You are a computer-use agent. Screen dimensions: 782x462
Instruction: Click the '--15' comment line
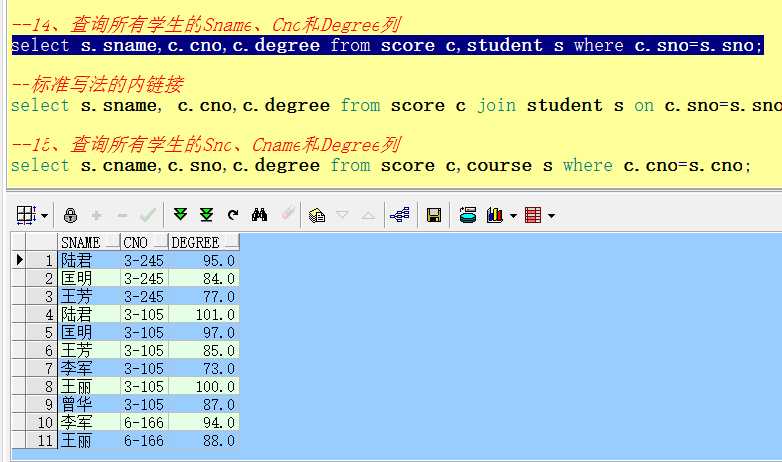pos(206,144)
